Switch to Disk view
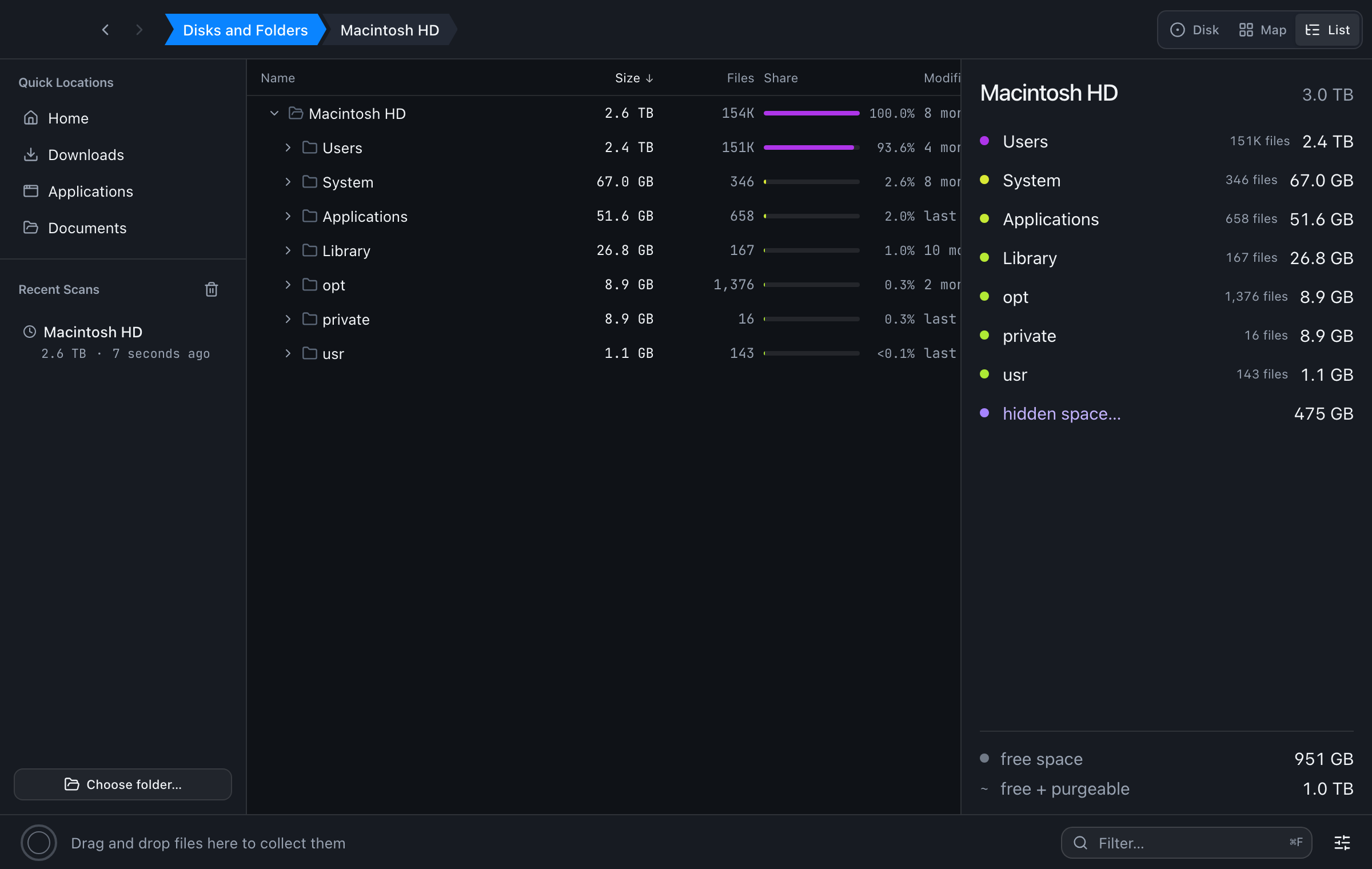 point(1195,30)
